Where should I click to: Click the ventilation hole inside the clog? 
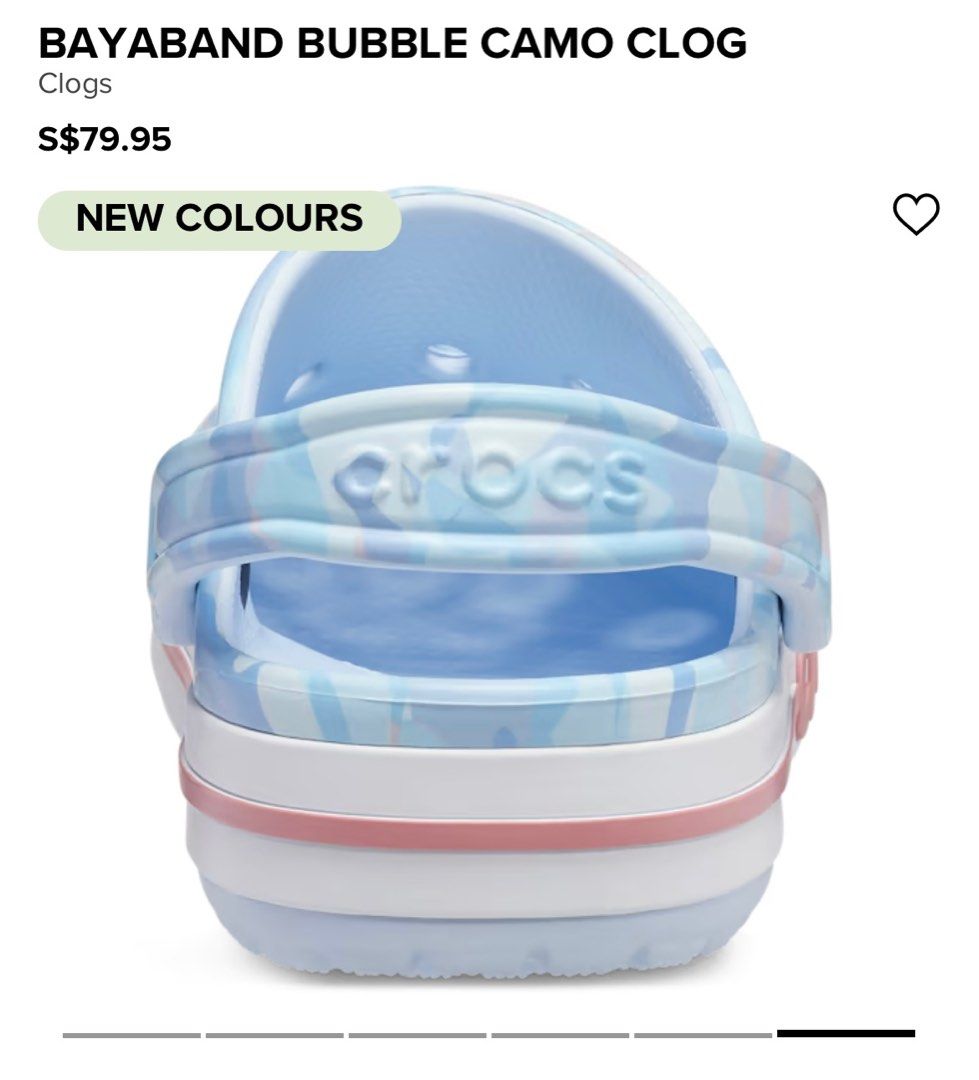coord(444,358)
